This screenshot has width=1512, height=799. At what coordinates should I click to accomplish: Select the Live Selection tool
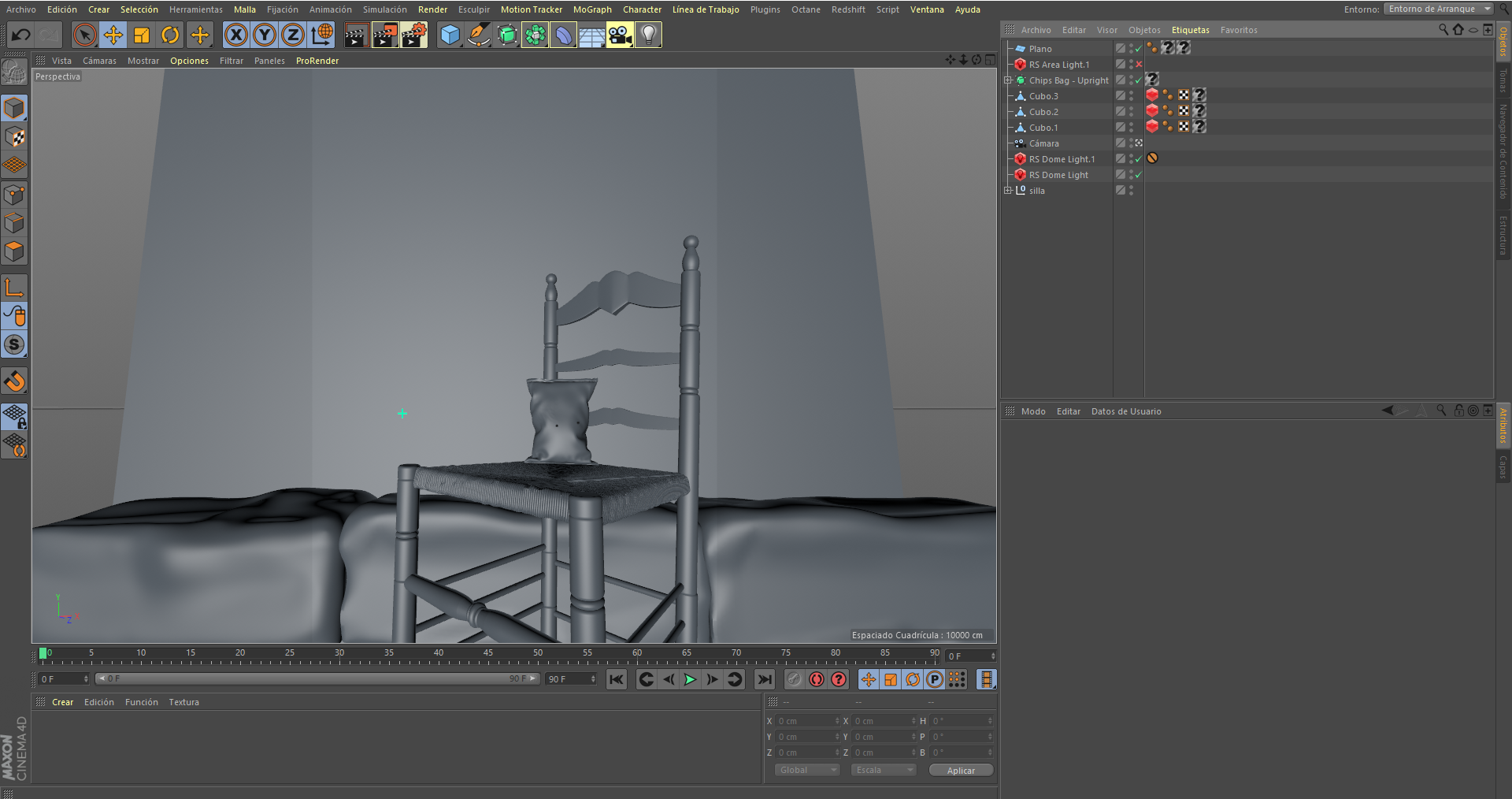[x=84, y=35]
